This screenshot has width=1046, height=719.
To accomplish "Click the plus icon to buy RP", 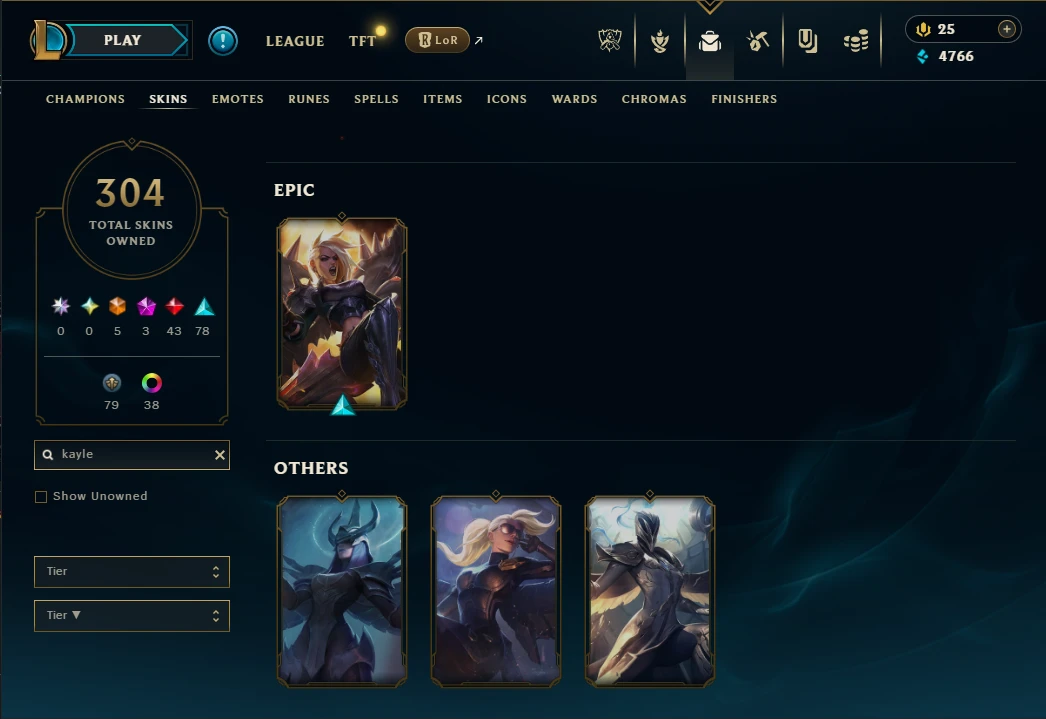I will (x=1007, y=29).
